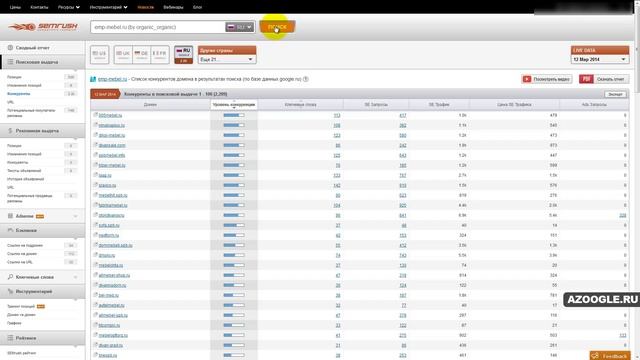Open the Другие страны 'Еще 21' dropdown

click(227, 59)
